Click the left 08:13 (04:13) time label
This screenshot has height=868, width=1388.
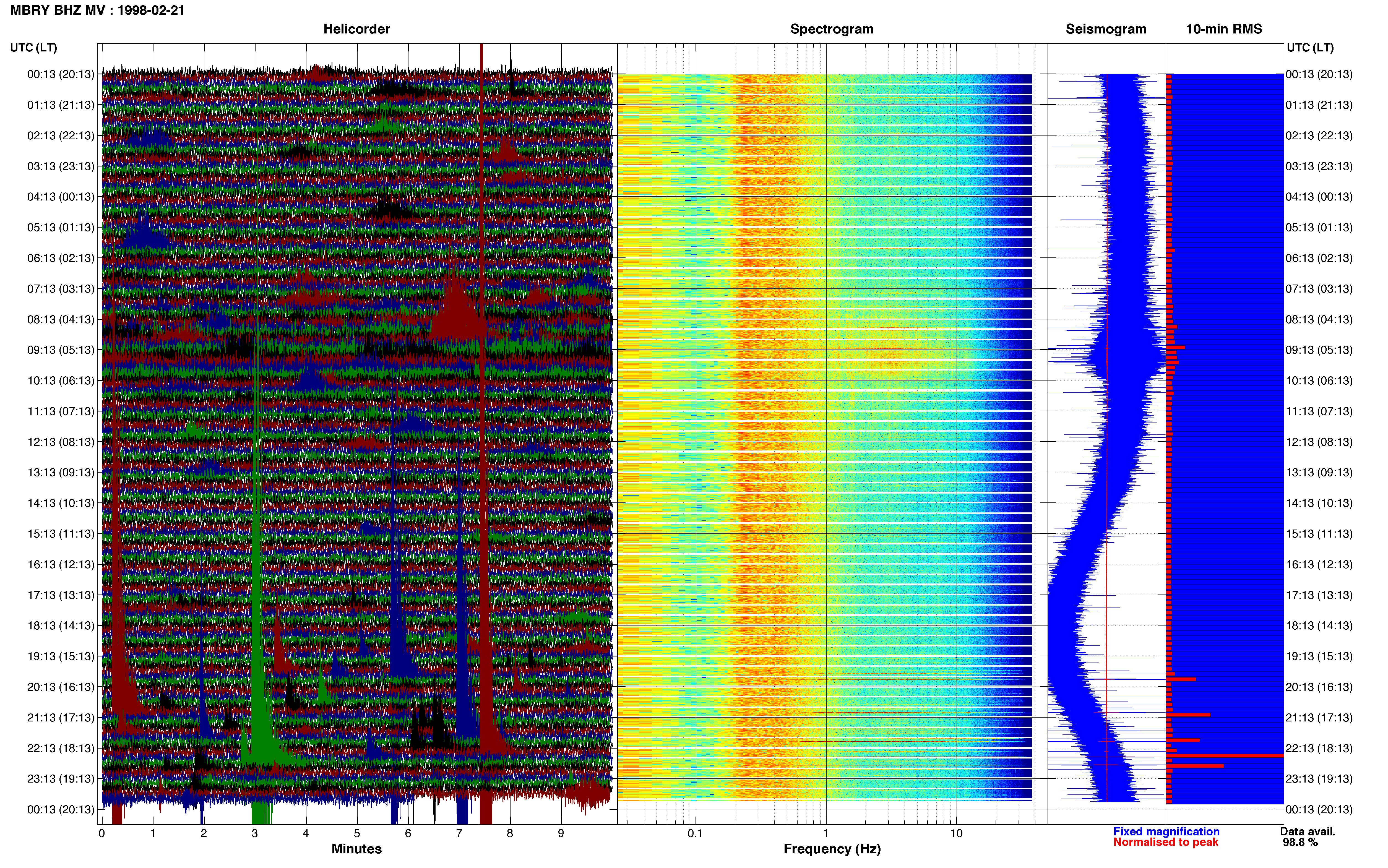[x=61, y=319]
